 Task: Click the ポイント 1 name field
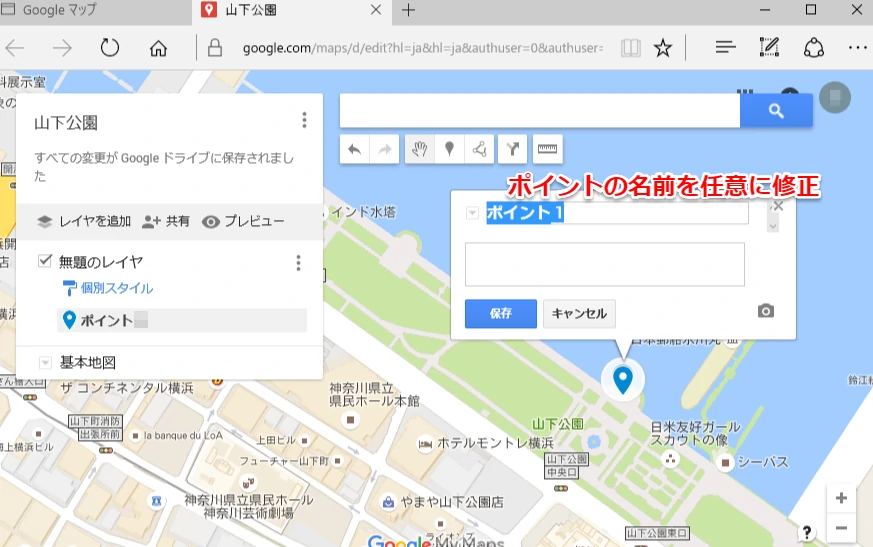pos(617,213)
